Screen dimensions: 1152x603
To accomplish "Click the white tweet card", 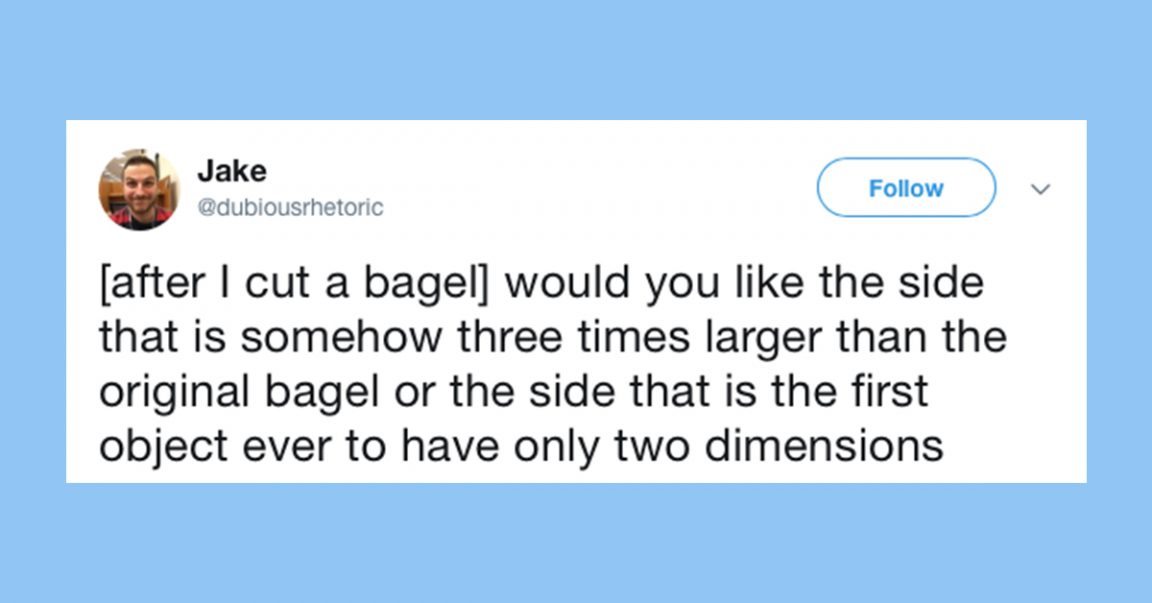I will (x=576, y=300).
